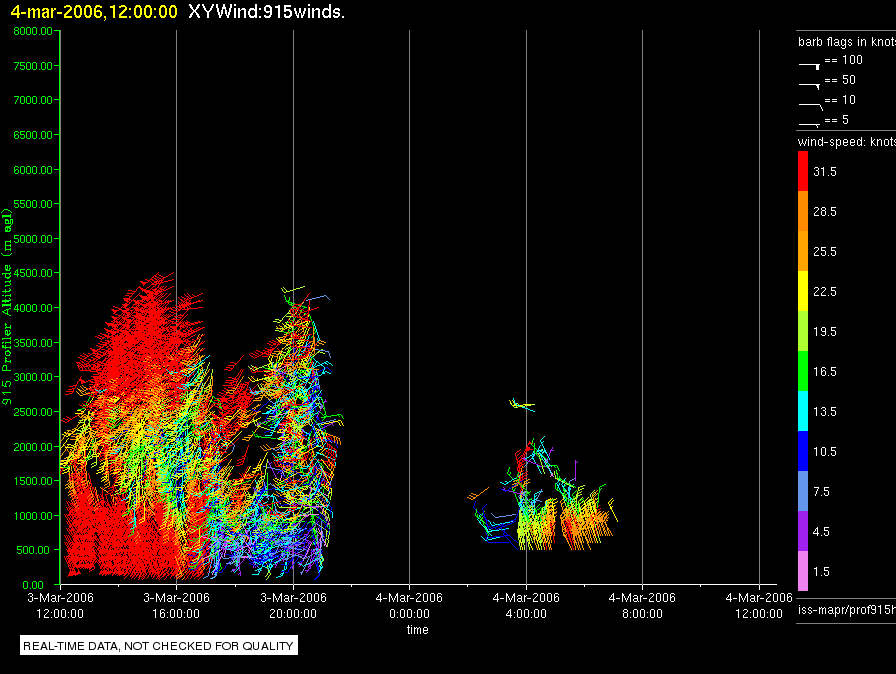Click the 3-Mar-2006 12:00:00 time label
This screenshot has height=674, width=896.
click(x=60, y=605)
